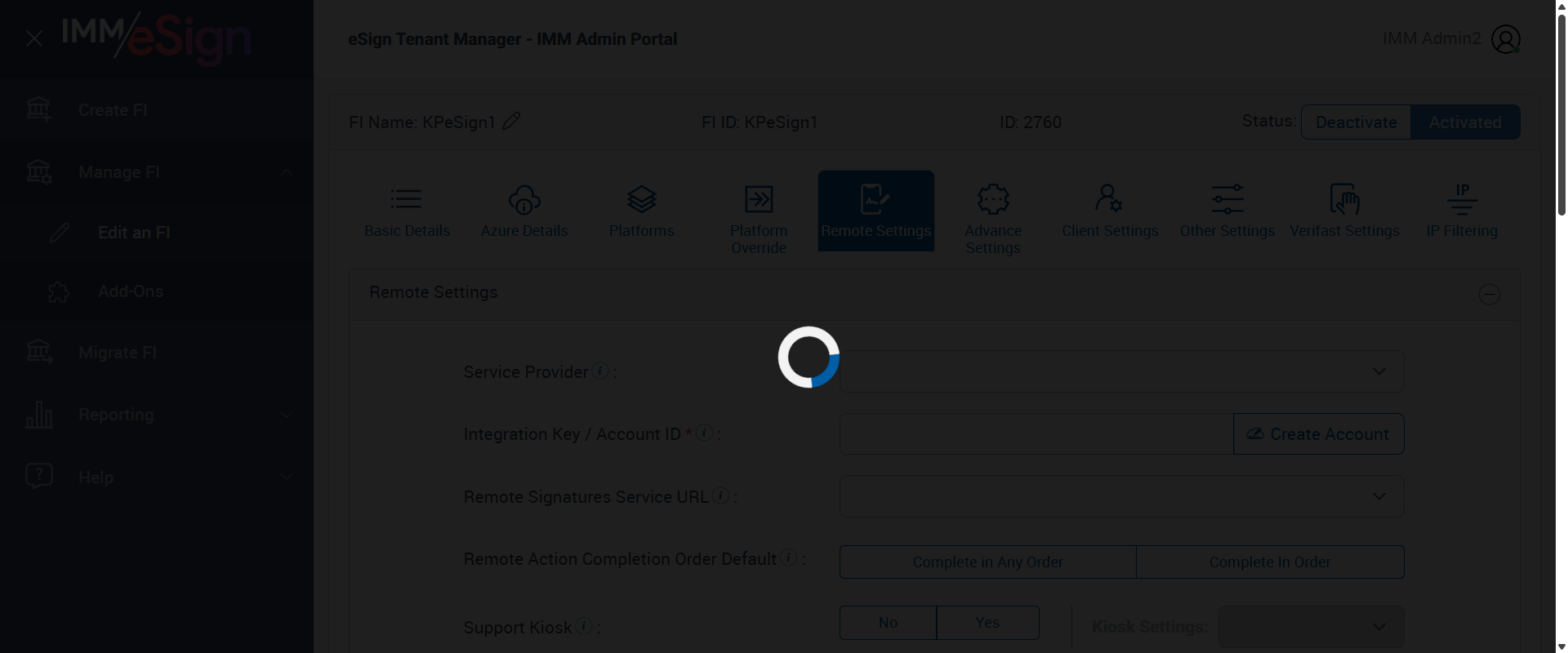Click the Deactivate status button
This screenshot has width=1568, height=653.
(1356, 122)
